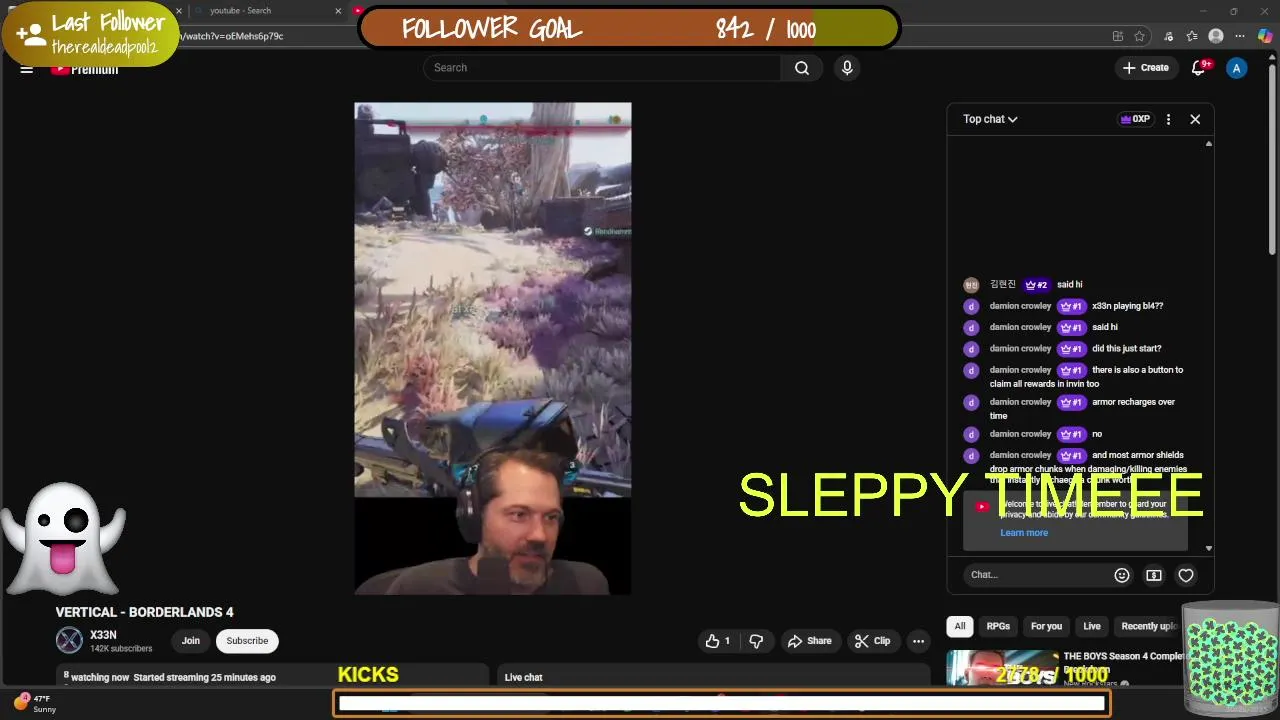1280x720 pixels.
Task: Expand the 'watching now' description box
Action: [x=272, y=677]
